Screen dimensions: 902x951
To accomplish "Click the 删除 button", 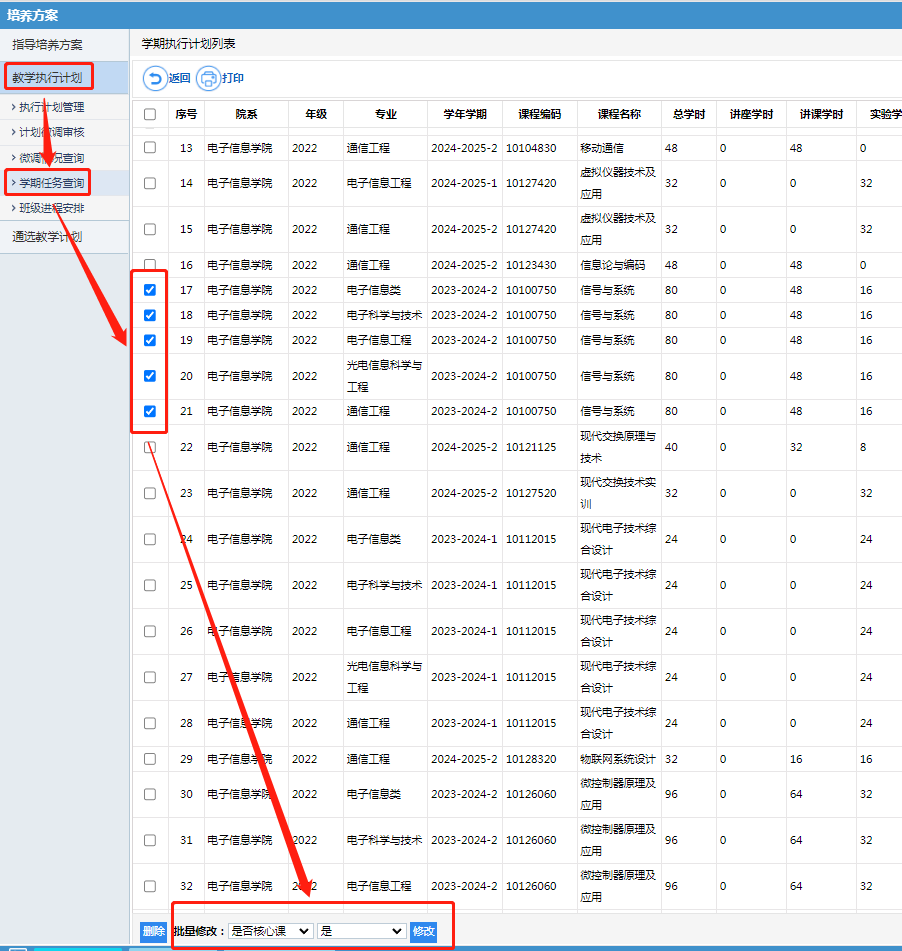I will [153, 931].
